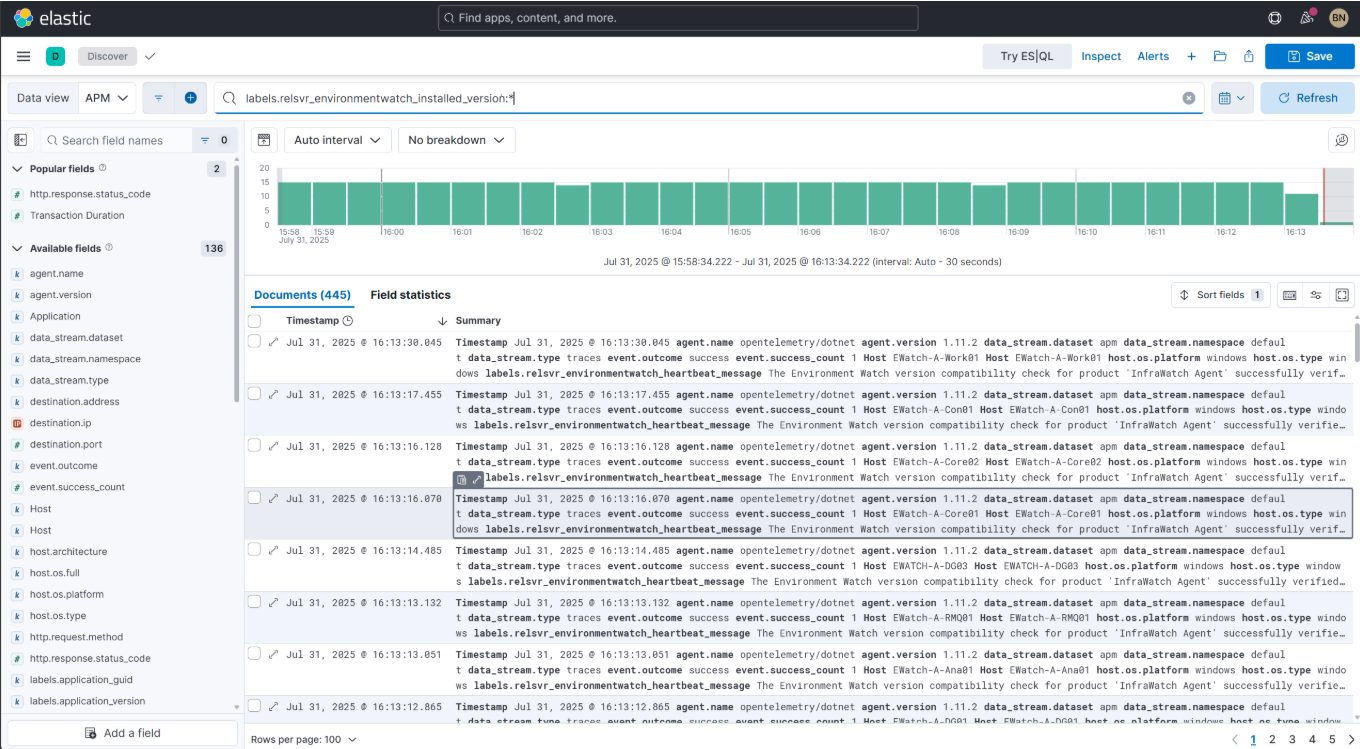Click the Refresh button
The width and height of the screenshot is (1360, 749).
1307,98
